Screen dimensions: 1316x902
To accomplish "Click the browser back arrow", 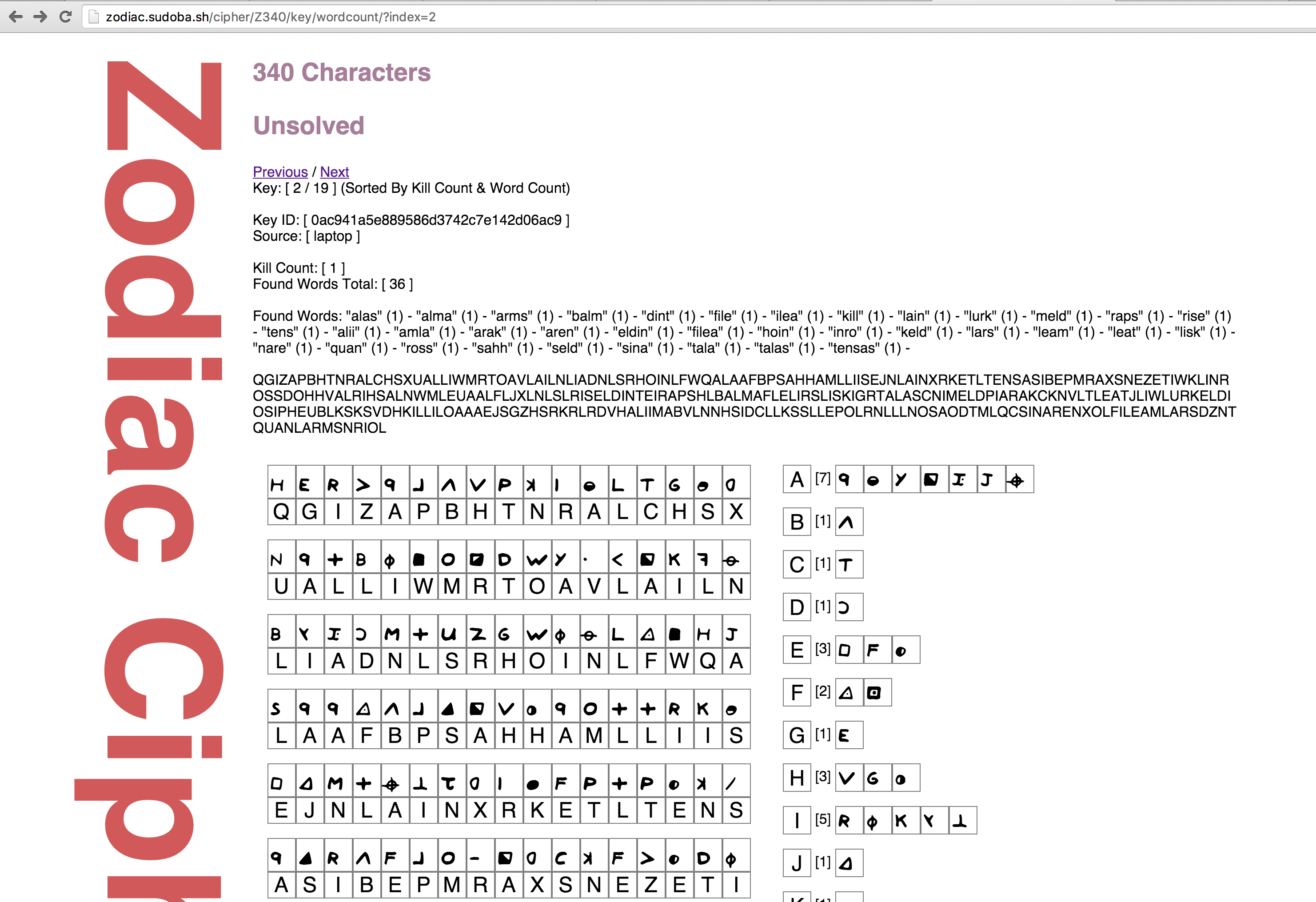I will pos(16,17).
